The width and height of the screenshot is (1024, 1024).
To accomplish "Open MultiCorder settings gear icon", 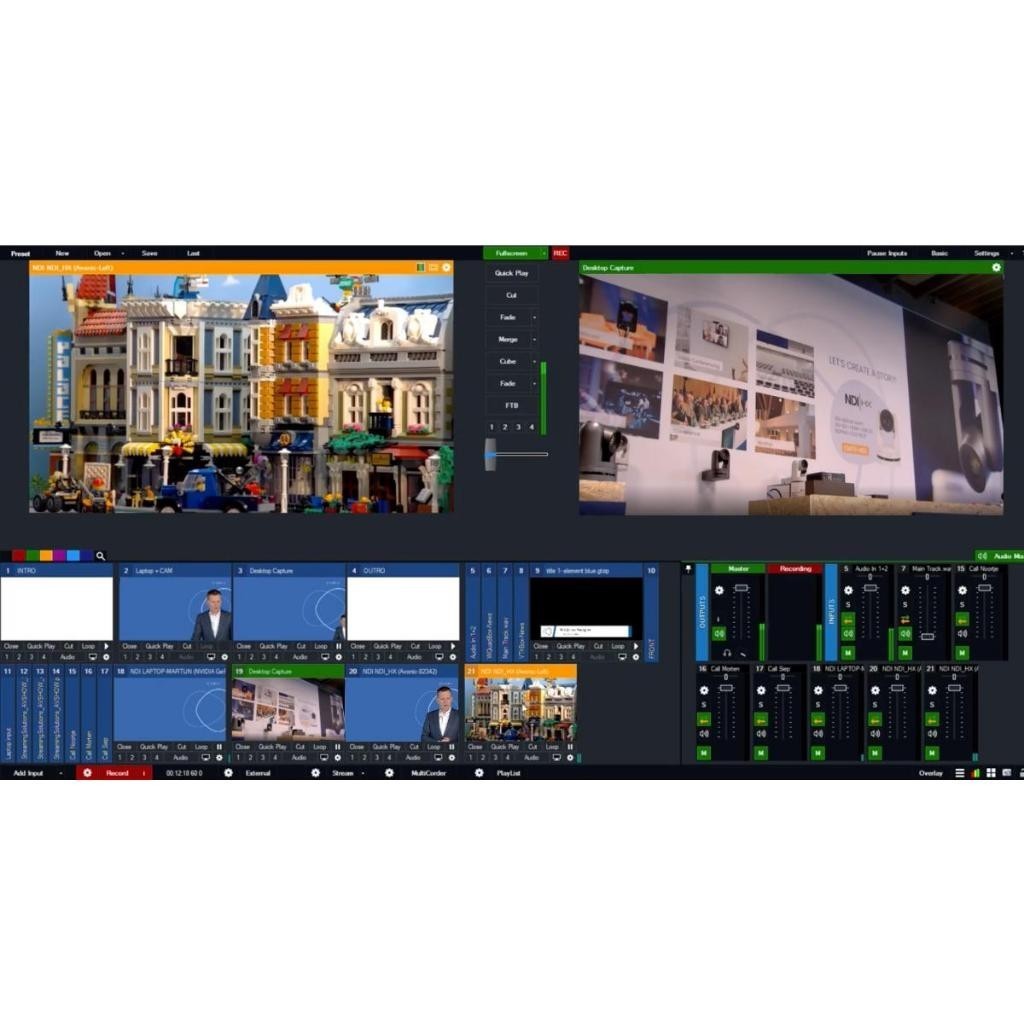I will pos(389,773).
